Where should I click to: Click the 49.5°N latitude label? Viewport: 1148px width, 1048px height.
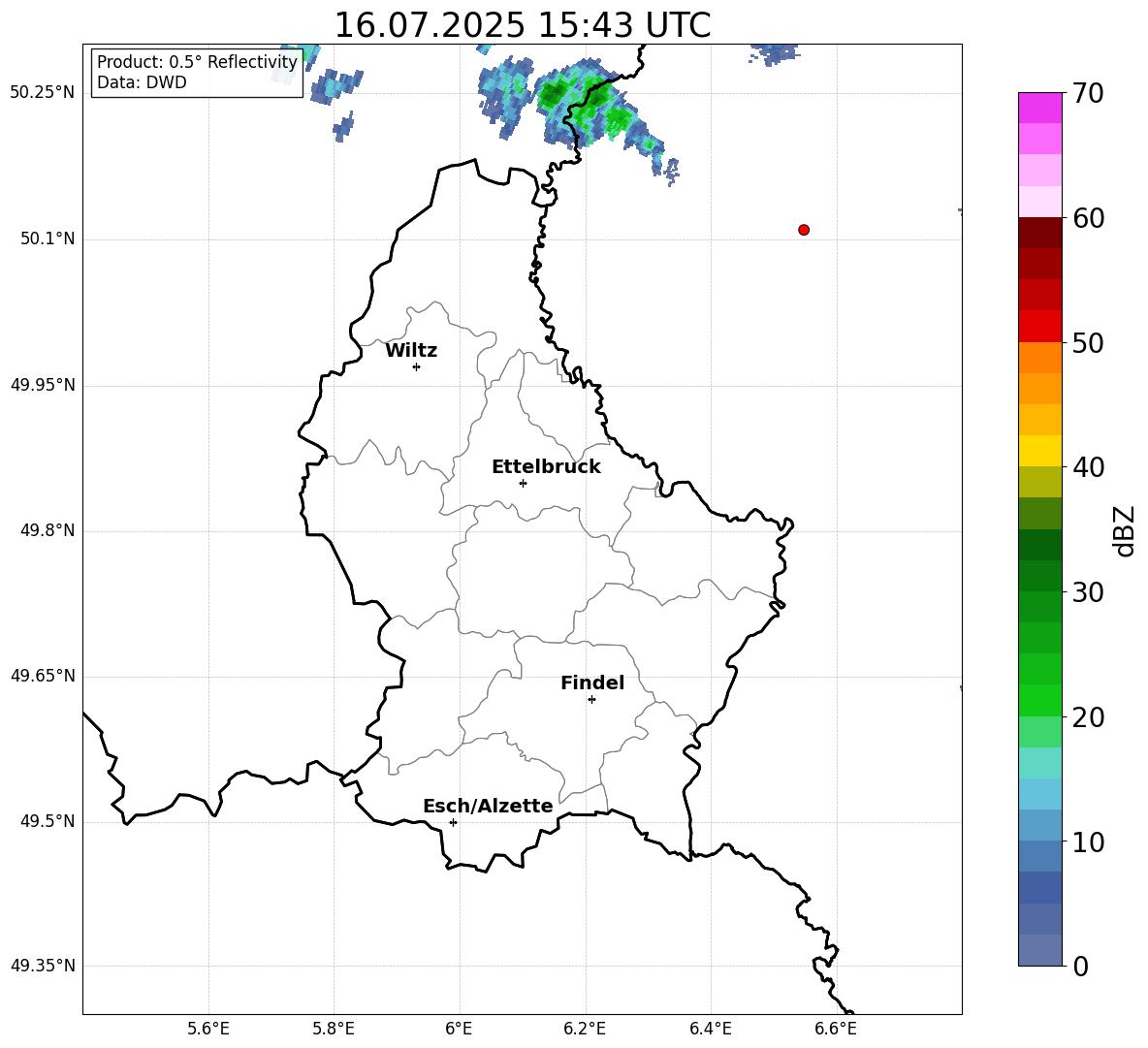(x=48, y=821)
